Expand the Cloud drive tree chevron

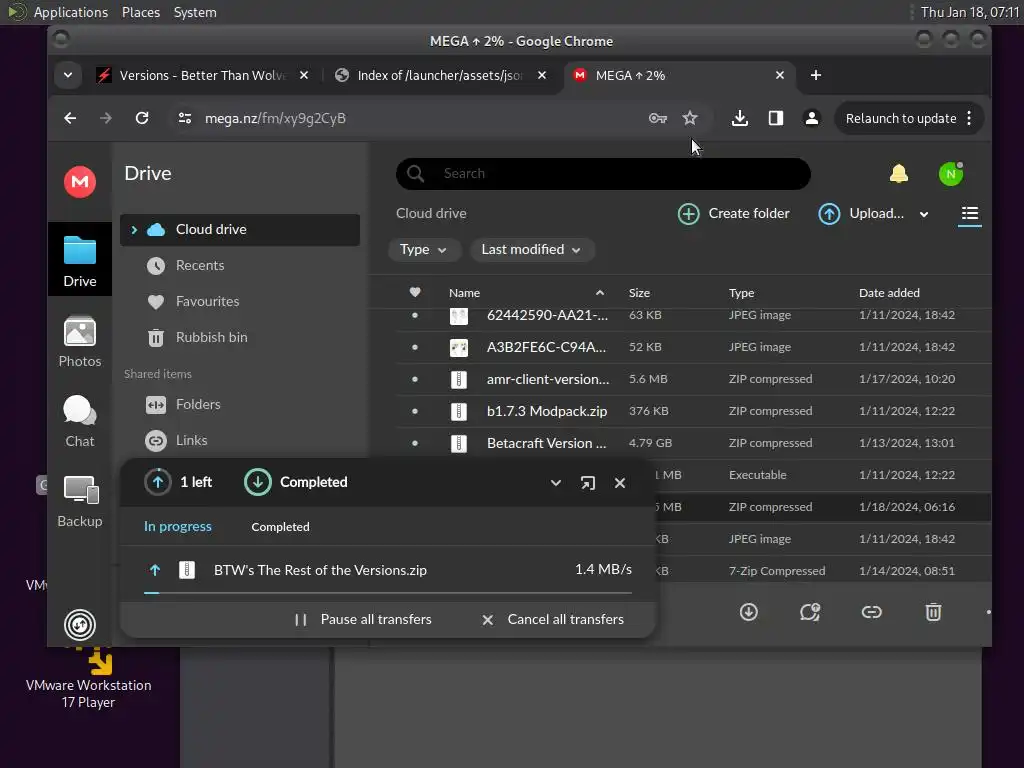pos(134,229)
